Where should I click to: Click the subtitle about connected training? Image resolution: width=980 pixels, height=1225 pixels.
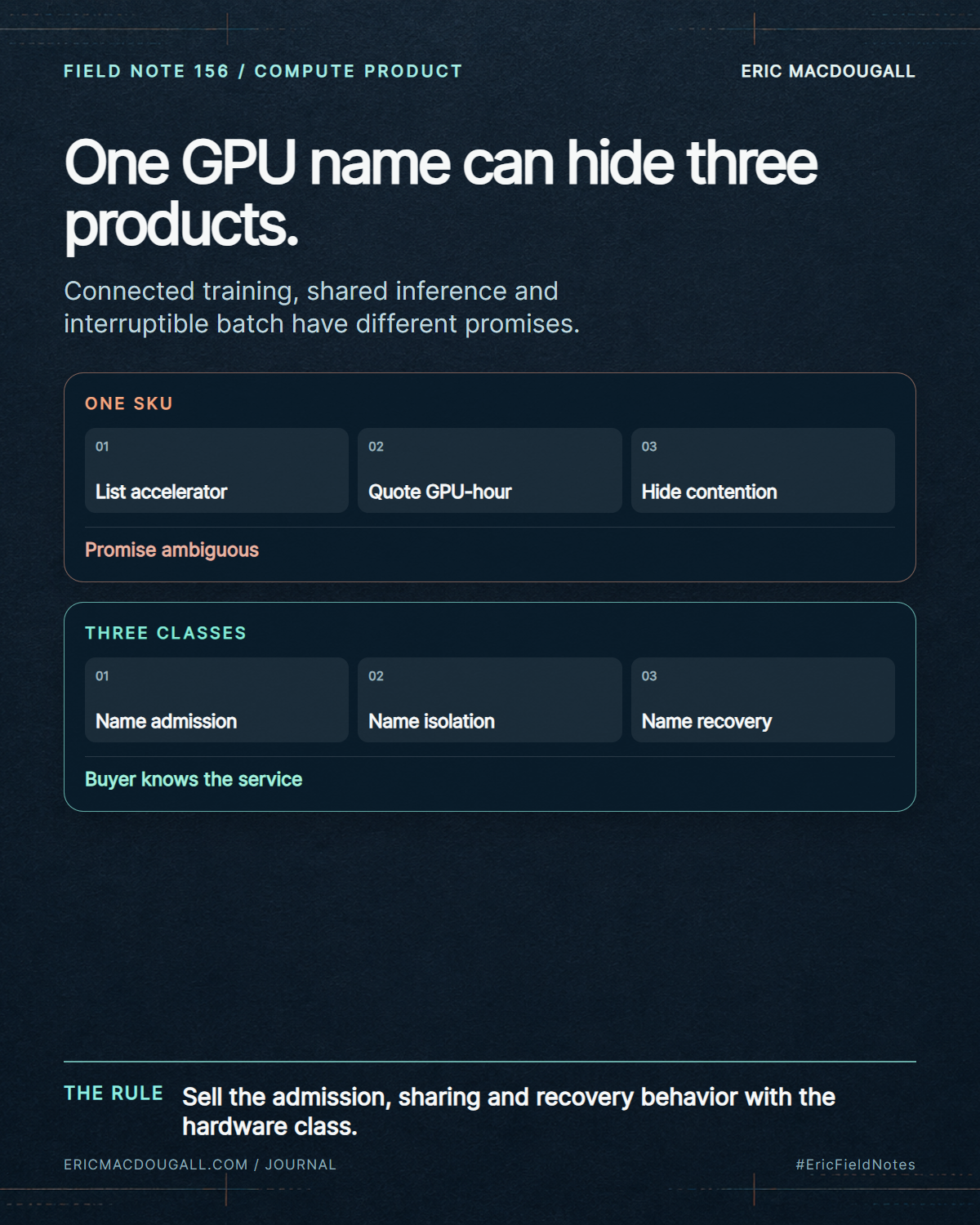322,307
